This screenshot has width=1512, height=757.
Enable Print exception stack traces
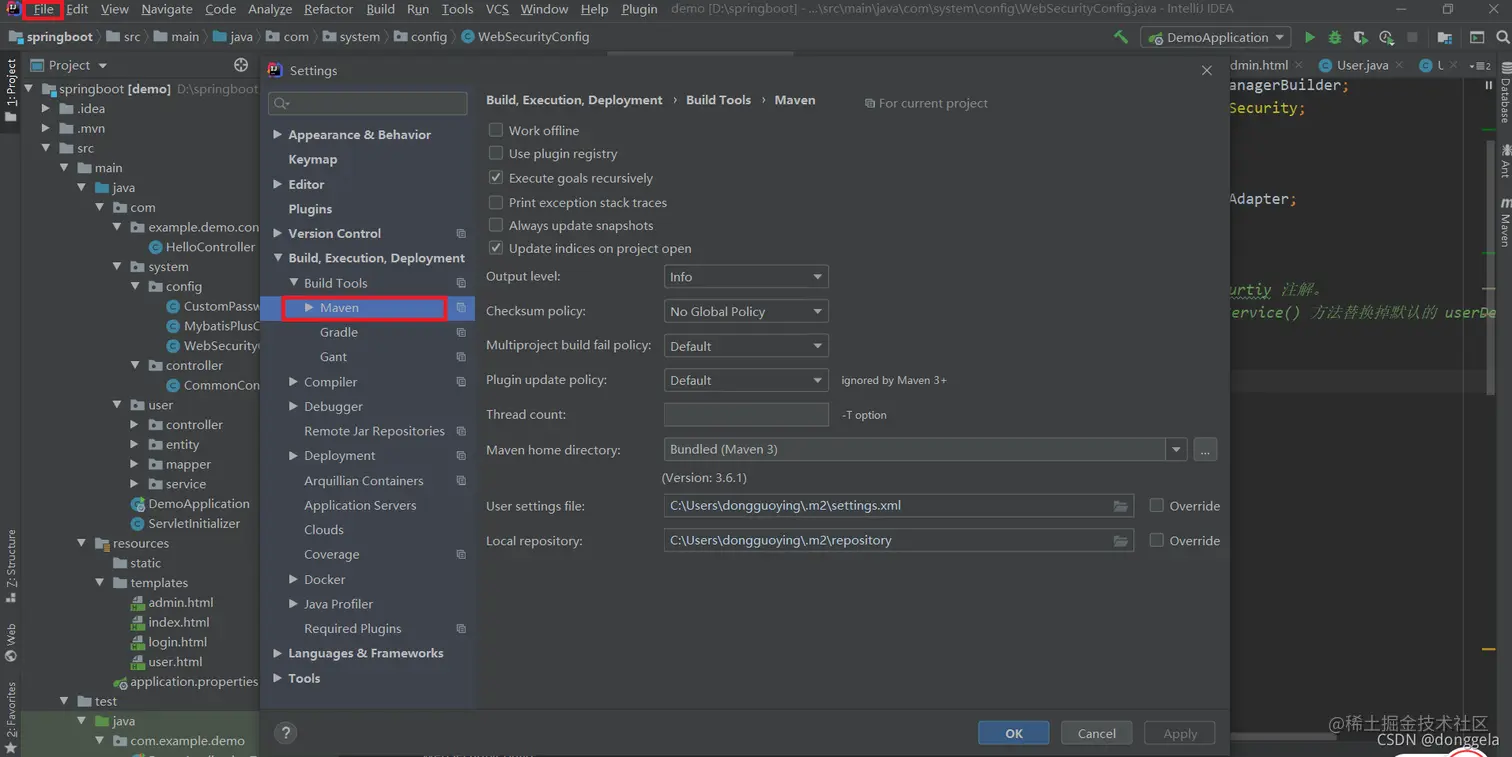point(496,201)
